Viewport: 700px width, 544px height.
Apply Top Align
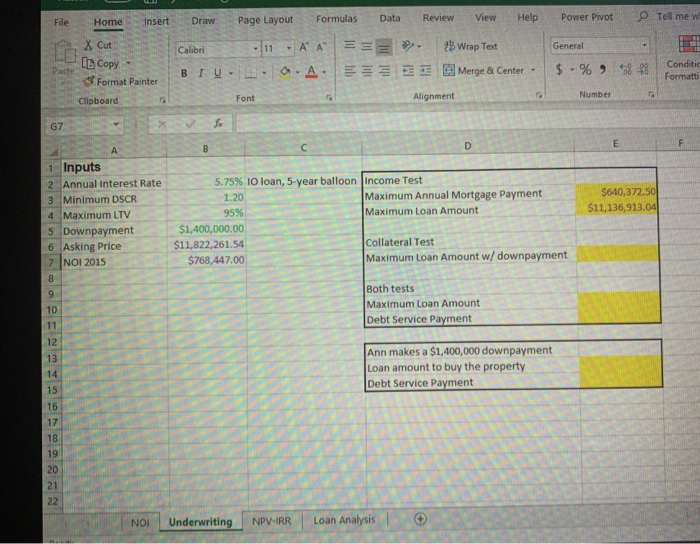(350, 46)
